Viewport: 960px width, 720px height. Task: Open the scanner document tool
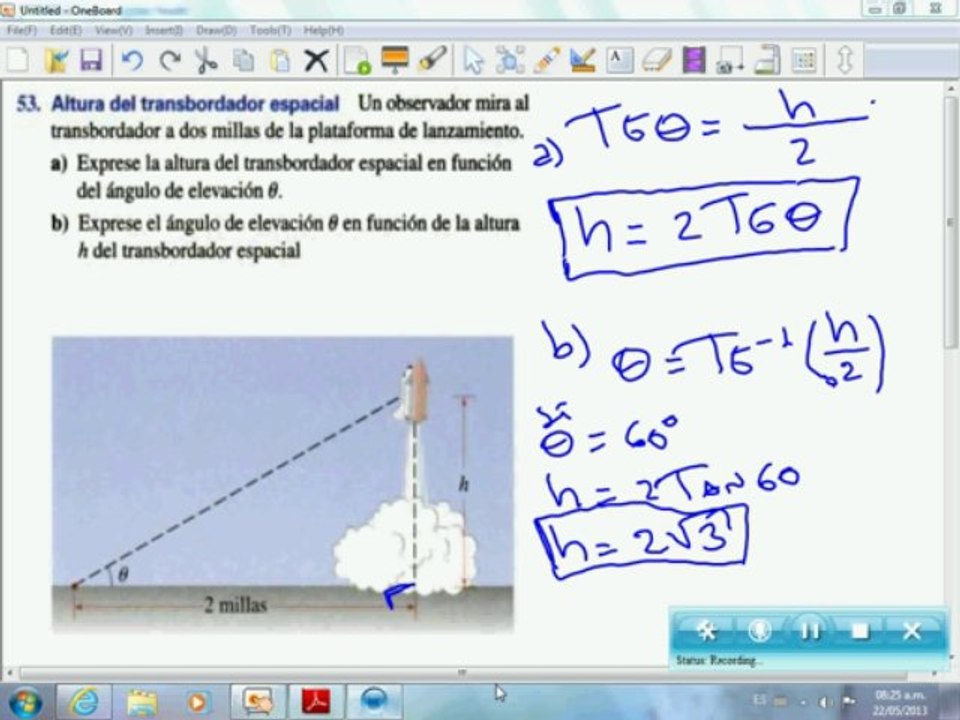click(x=767, y=61)
